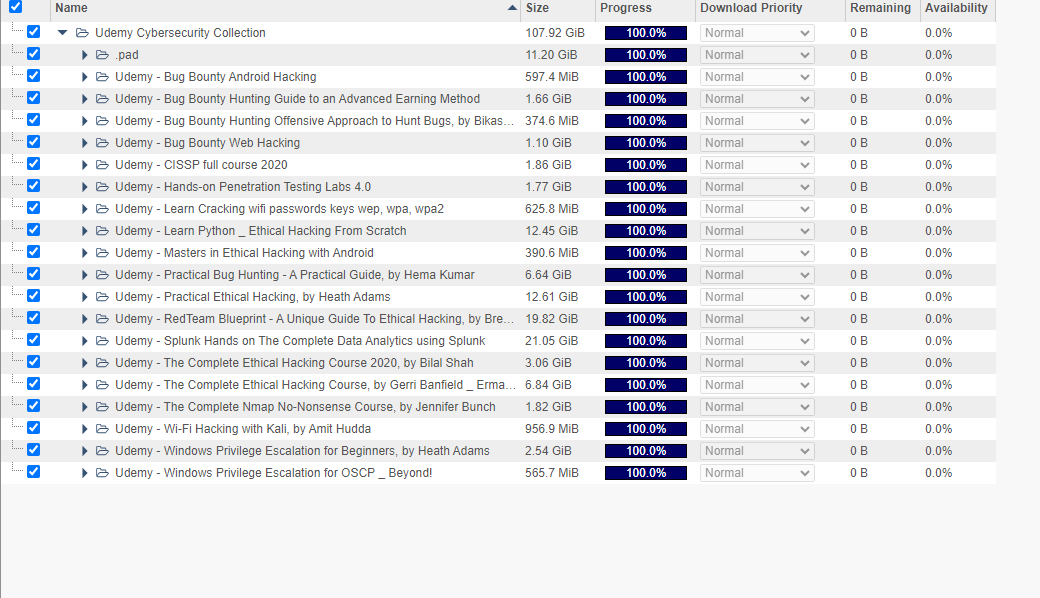Image resolution: width=1040 pixels, height=598 pixels.
Task: Click size value 21.05 GiB
Action: [552, 341]
